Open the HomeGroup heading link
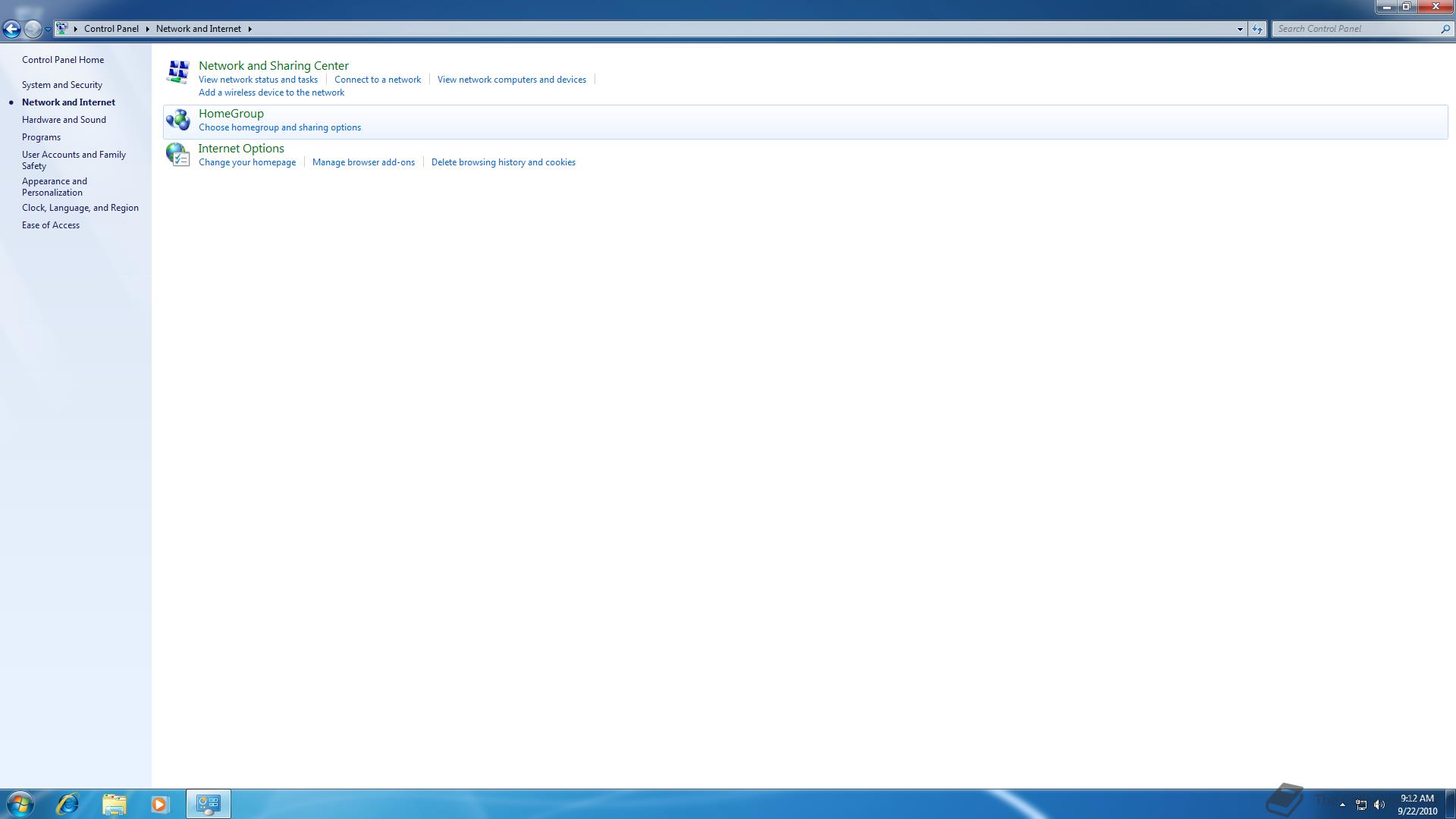 (x=231, y=114)
